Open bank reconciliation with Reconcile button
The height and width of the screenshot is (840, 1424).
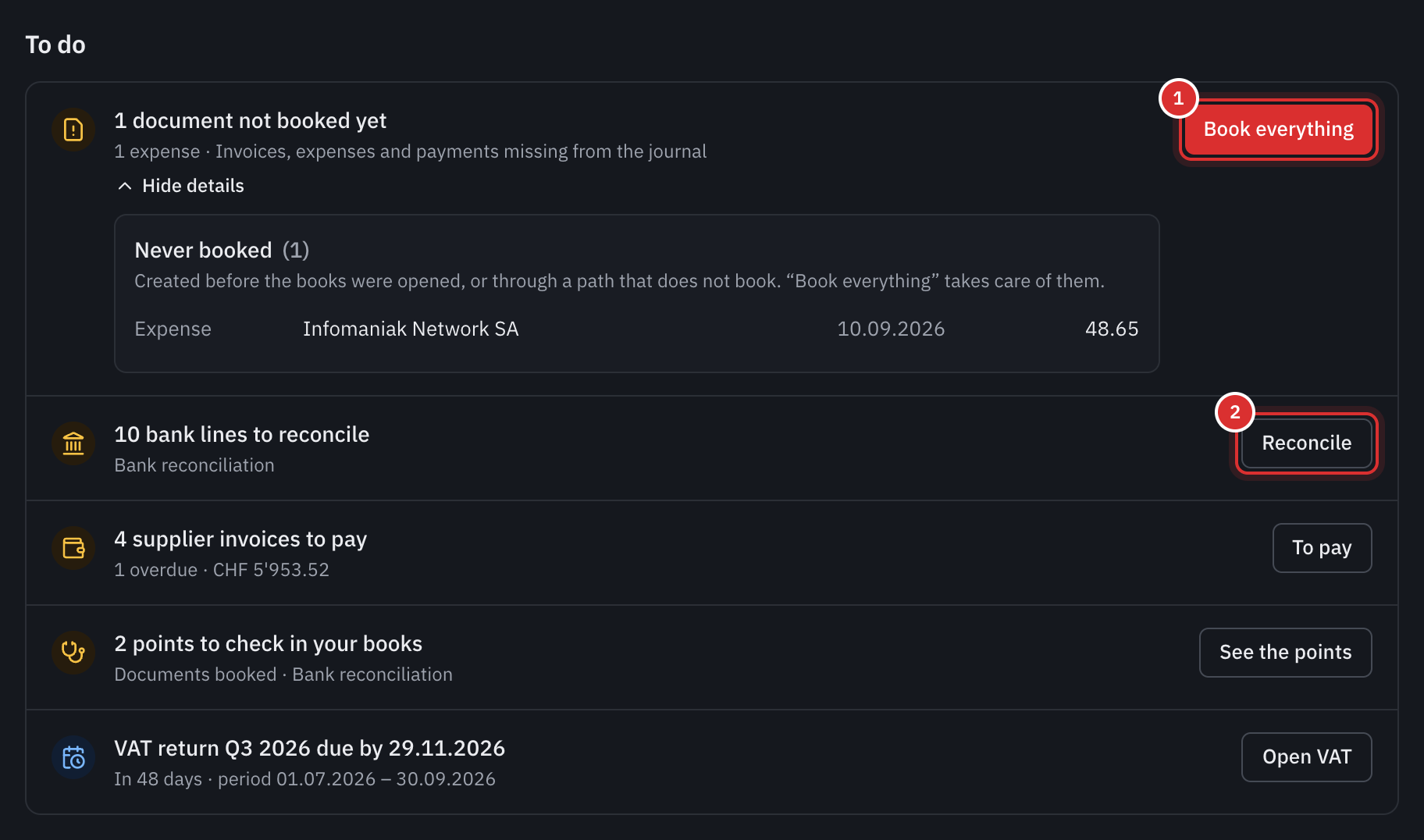[1306, 443]
